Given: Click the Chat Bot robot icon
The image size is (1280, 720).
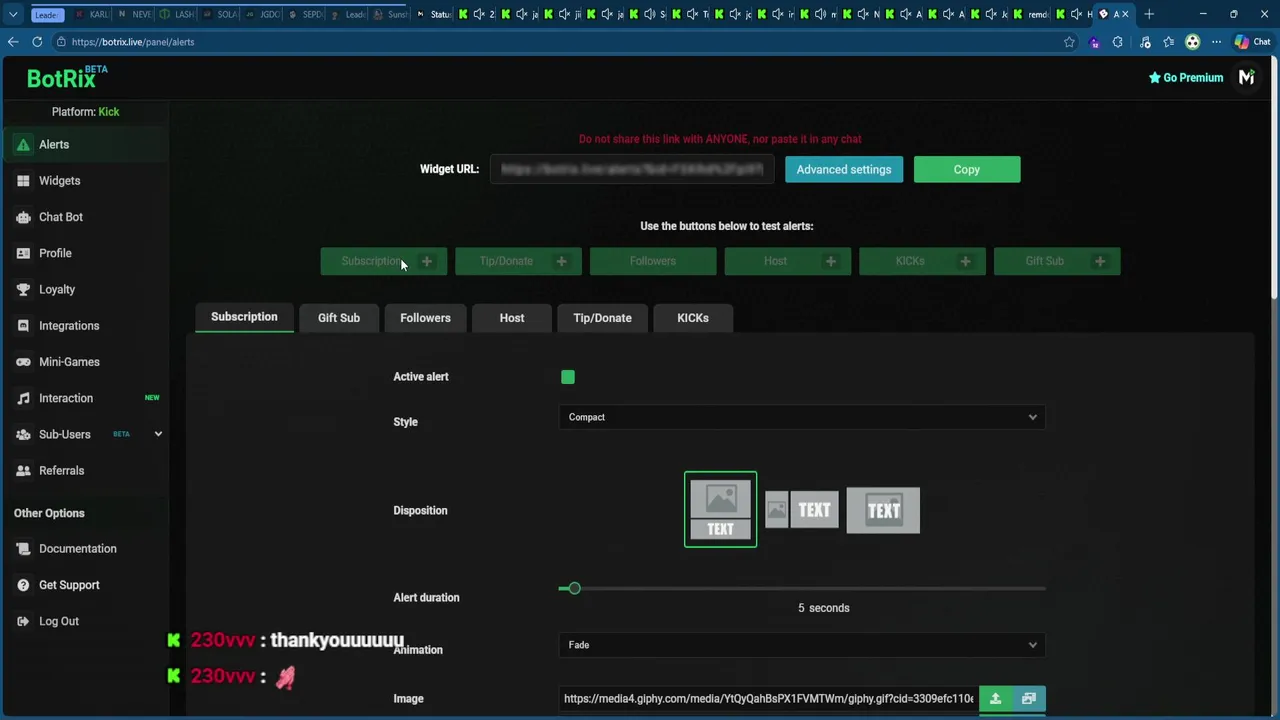Looking at the screenshot, I should point(23,217).
